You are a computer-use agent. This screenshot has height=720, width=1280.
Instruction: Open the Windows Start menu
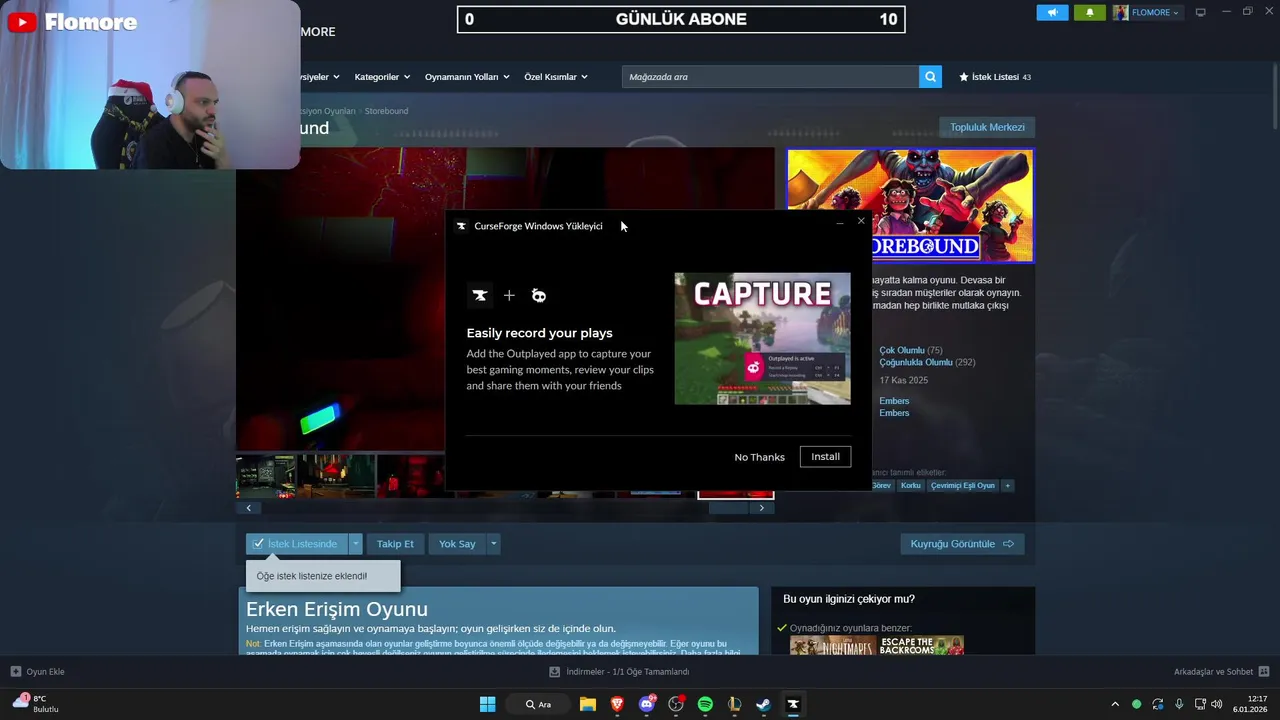click(x=487, y=704)
